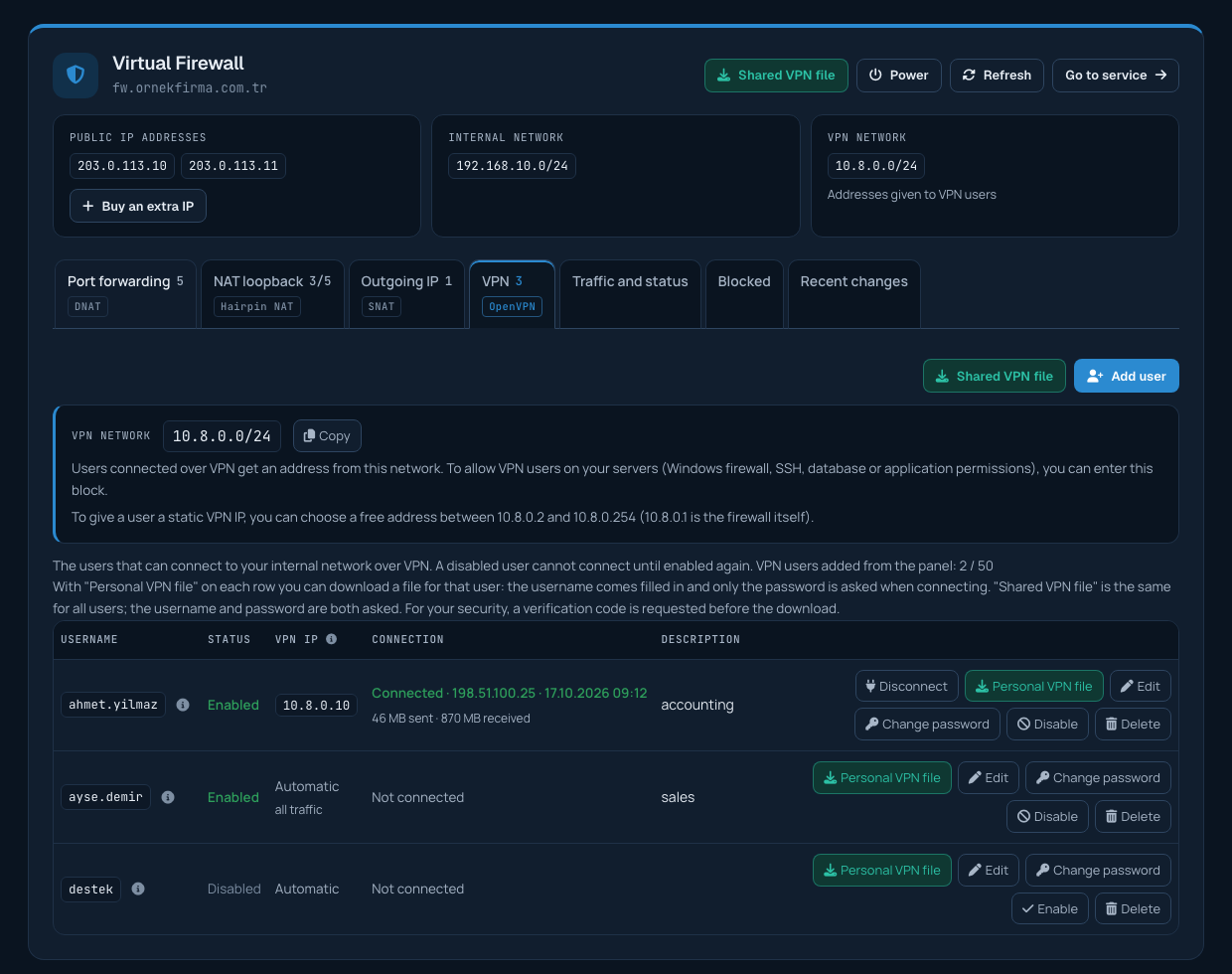1232x974 pixels.
Task: Delete the ahmet.yilmaz user
Action: click(1133, 724)
